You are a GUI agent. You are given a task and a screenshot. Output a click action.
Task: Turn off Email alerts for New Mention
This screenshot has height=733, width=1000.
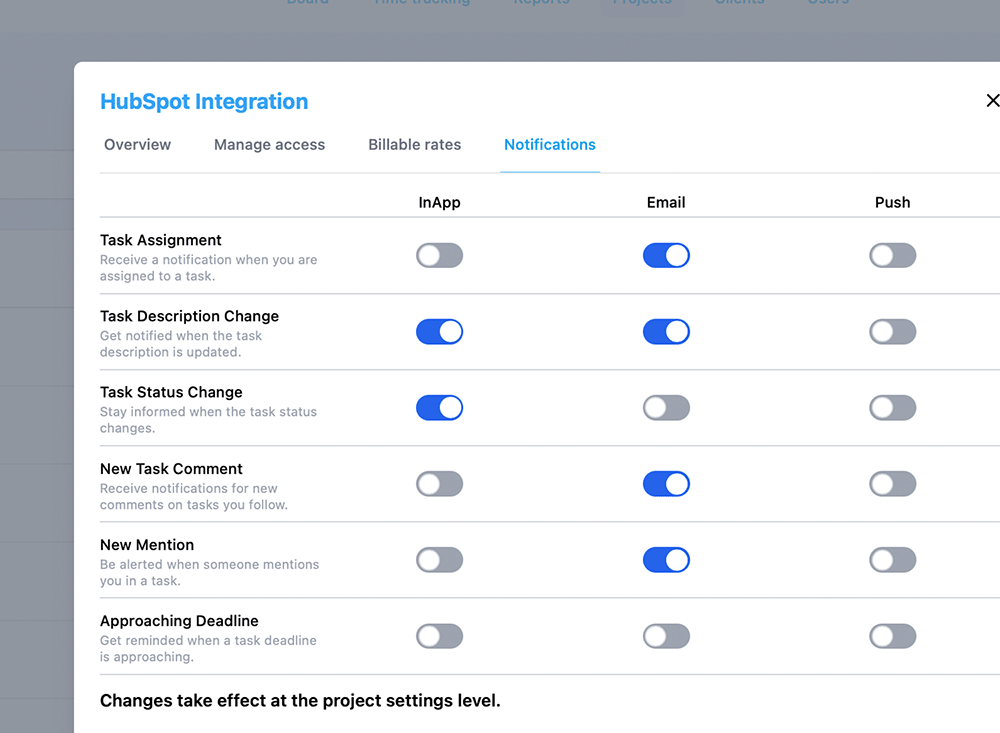coord(666,560)
